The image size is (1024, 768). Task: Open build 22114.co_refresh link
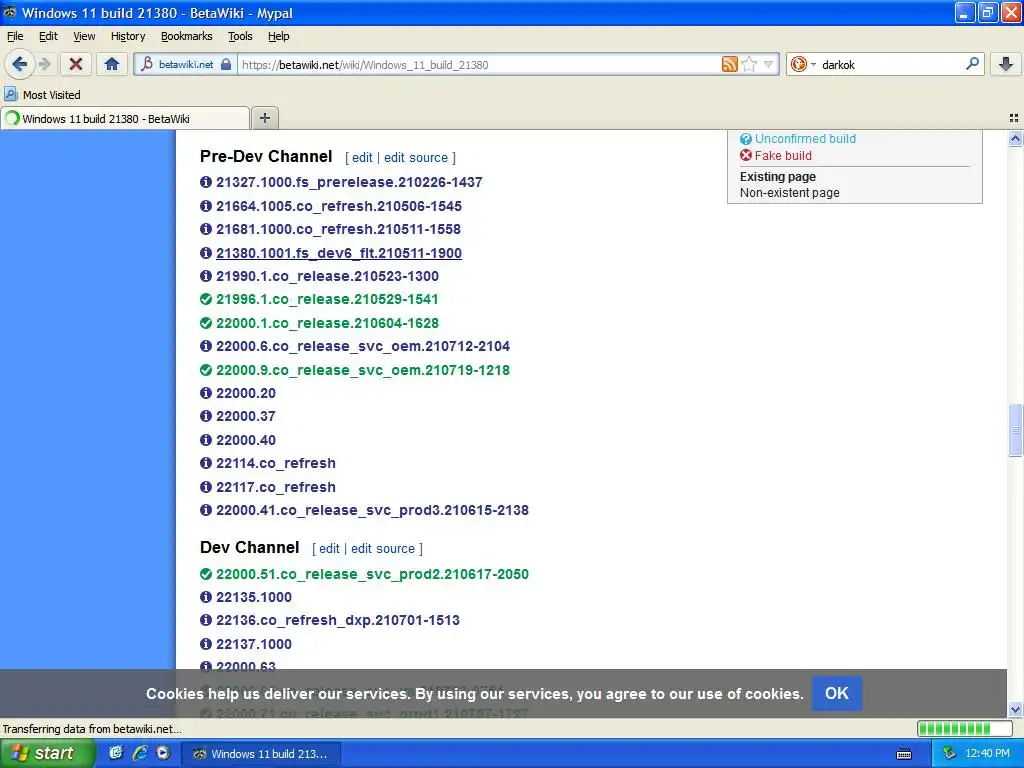(276, 463)
